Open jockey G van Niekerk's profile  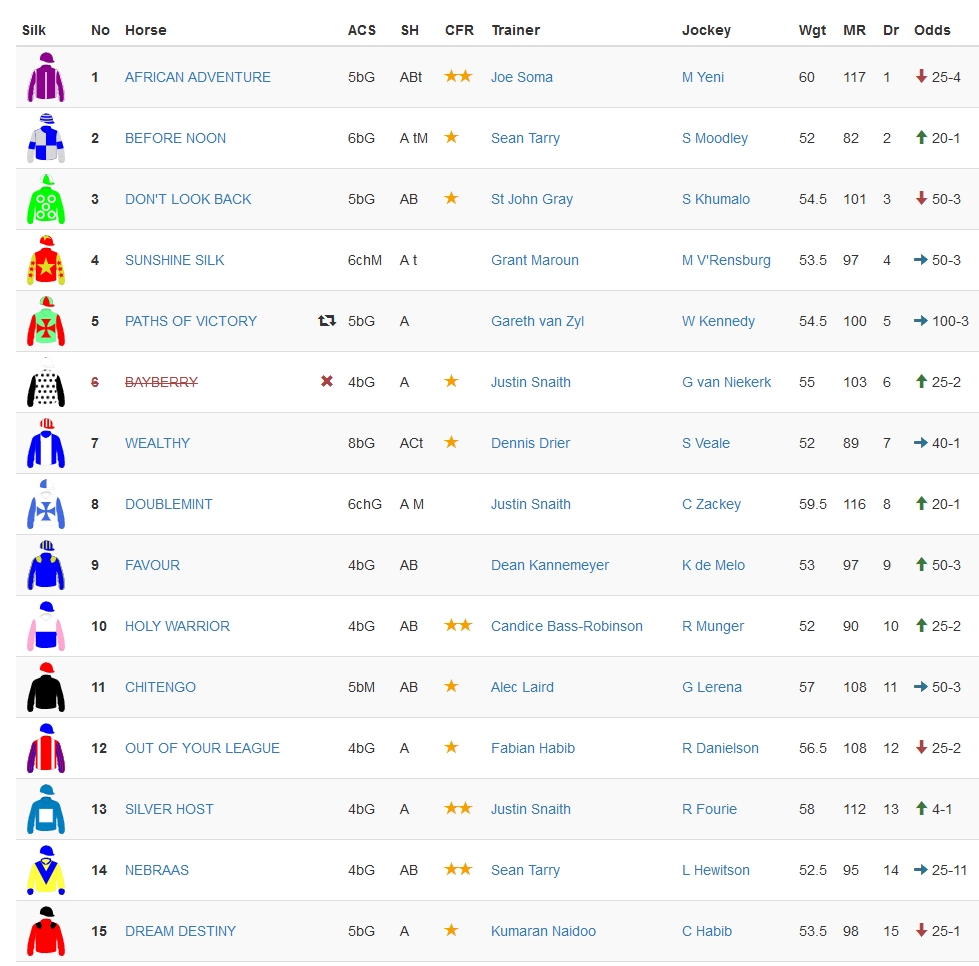[x=726, y=382]
